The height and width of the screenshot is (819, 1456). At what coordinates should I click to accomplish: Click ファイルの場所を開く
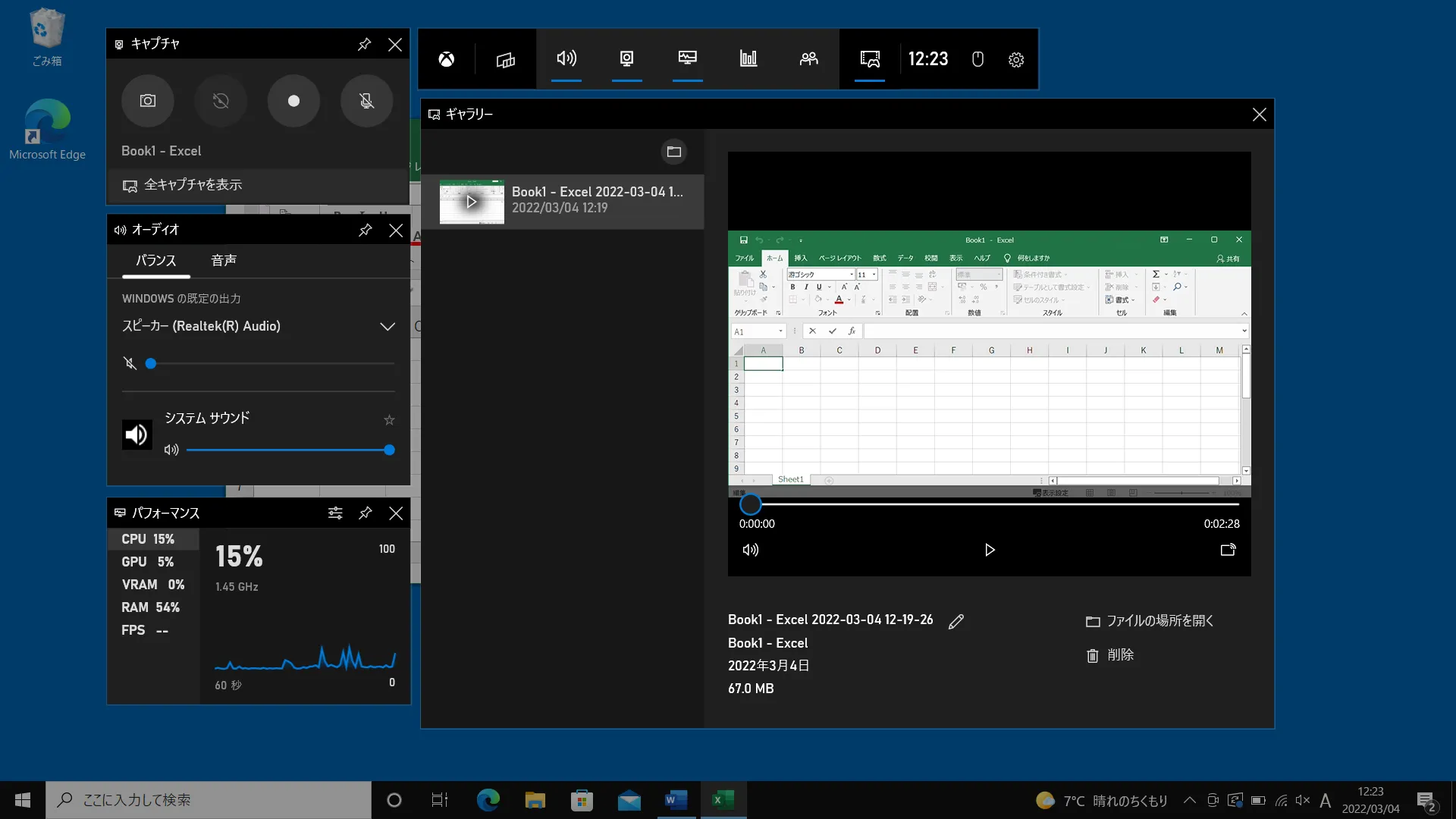[1150, 621]
